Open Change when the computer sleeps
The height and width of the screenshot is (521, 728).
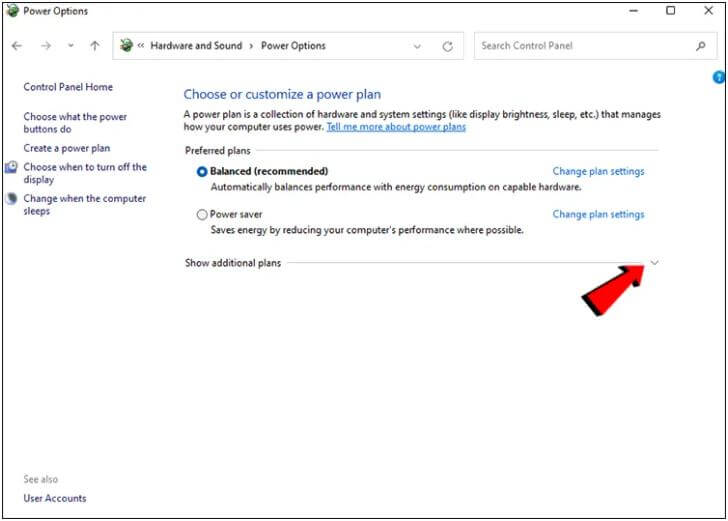point(84,204)
